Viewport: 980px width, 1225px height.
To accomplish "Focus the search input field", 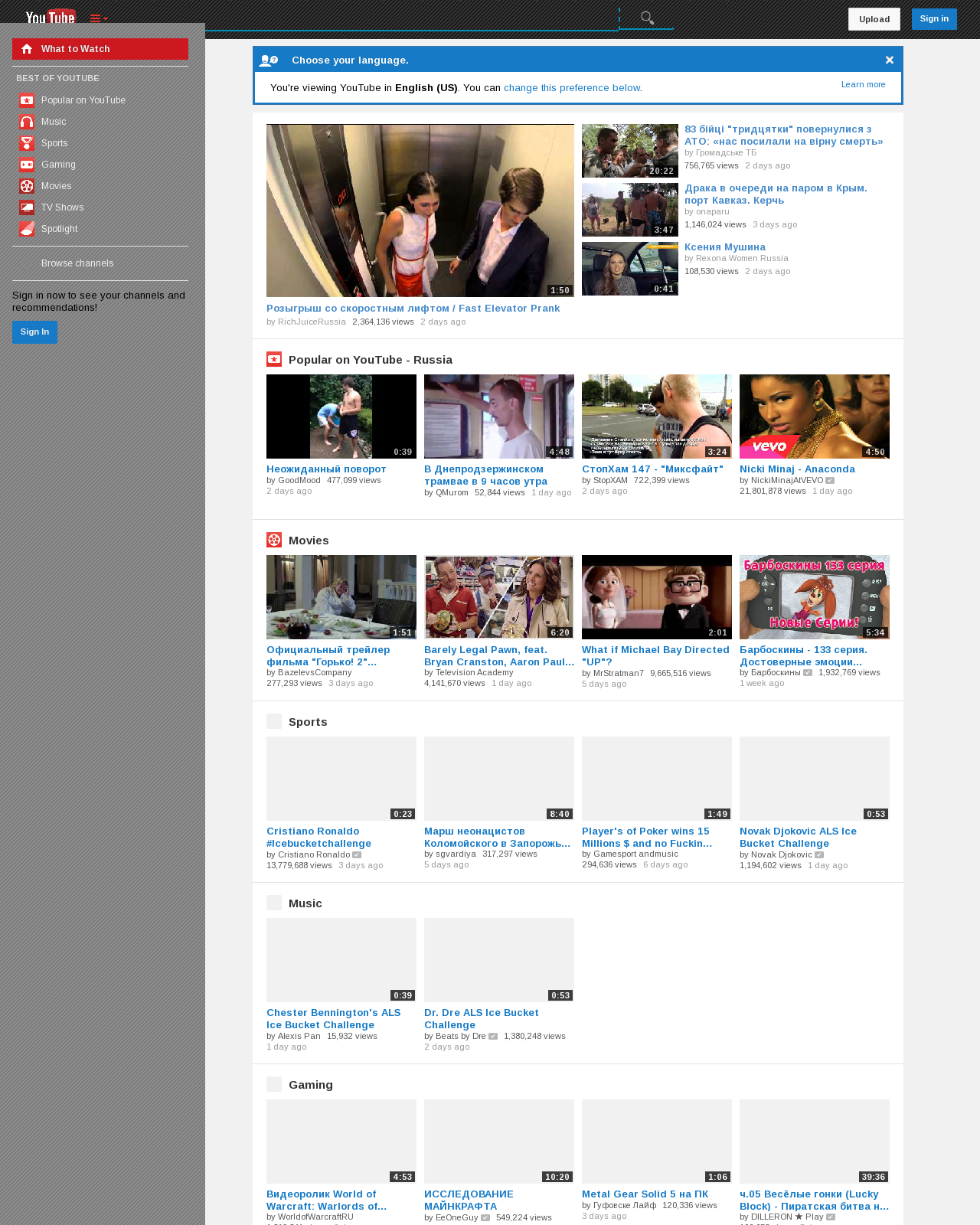I will pyautogui.click(x=412, y=18).
